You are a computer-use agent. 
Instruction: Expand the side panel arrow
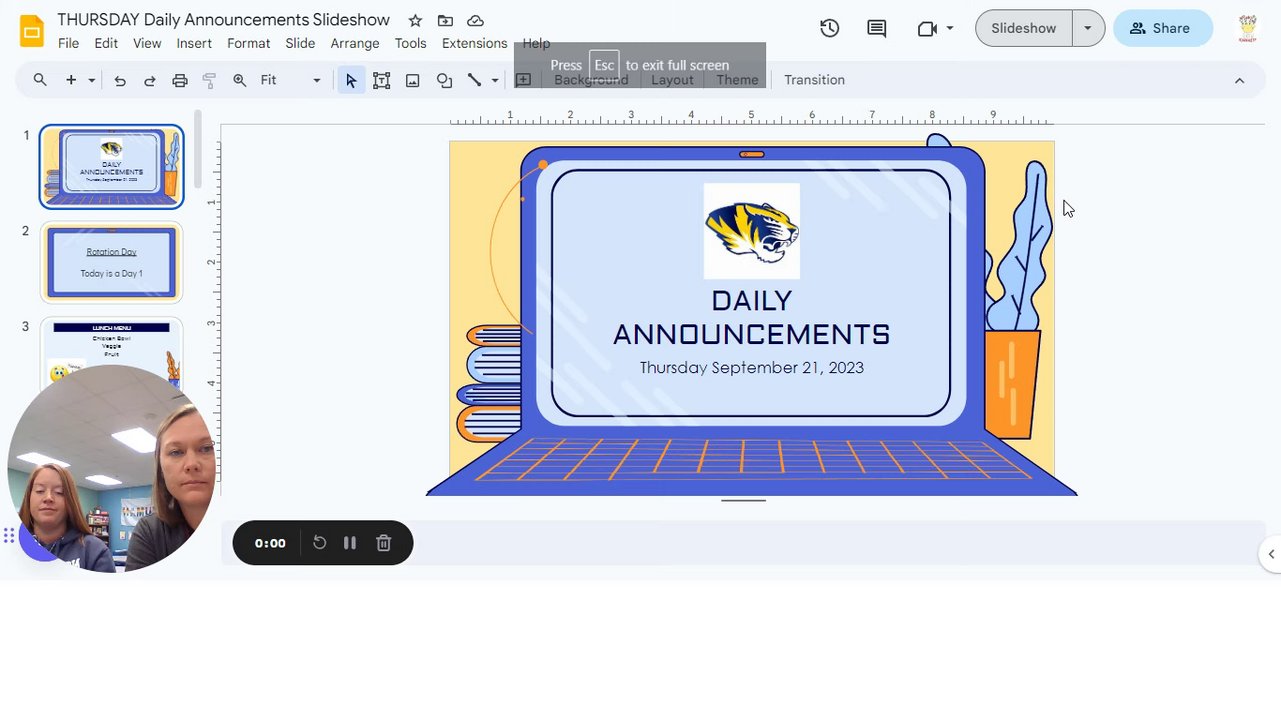(x=1271, y=554)
